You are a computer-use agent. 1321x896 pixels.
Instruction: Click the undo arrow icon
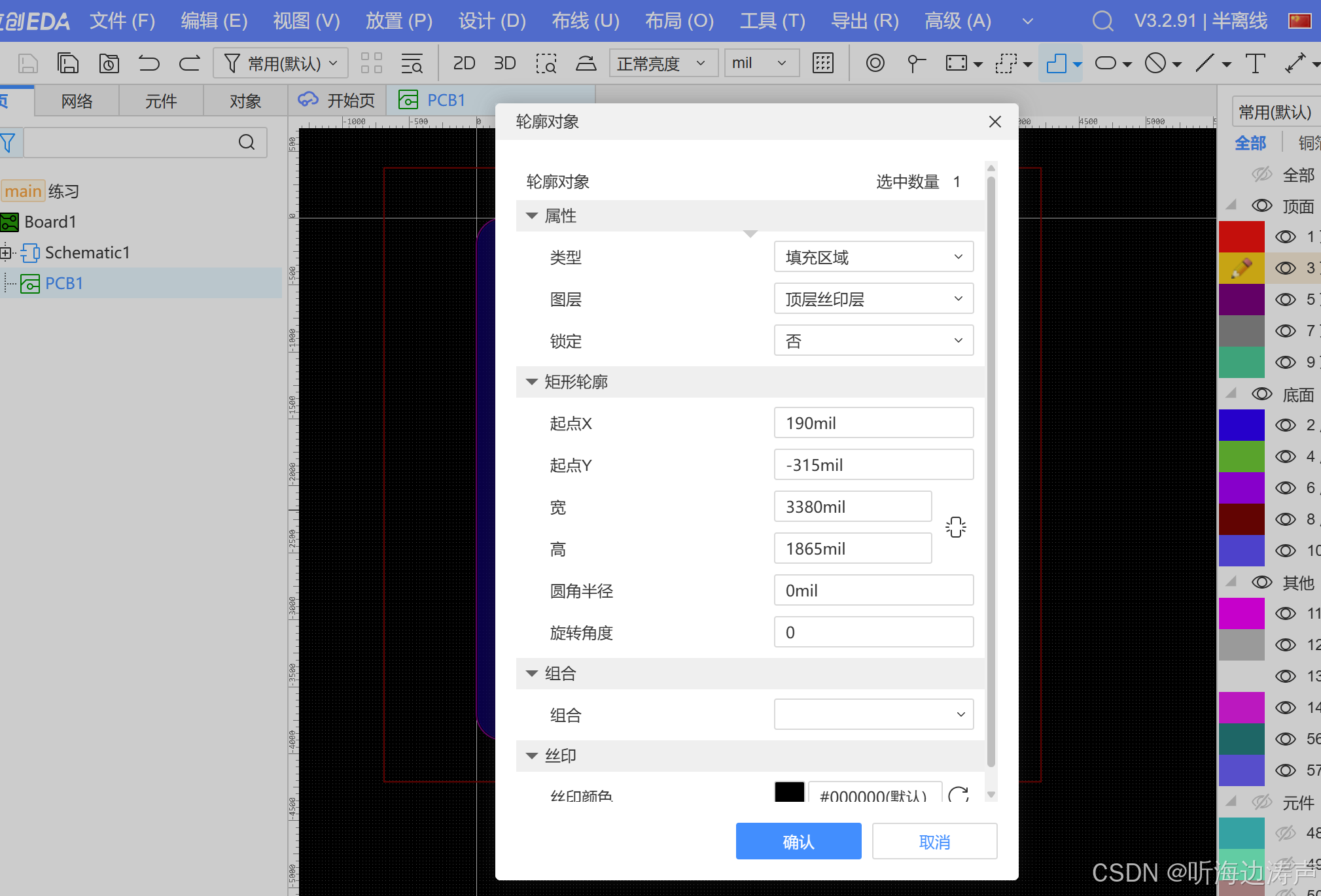click(x=149, y=63)
